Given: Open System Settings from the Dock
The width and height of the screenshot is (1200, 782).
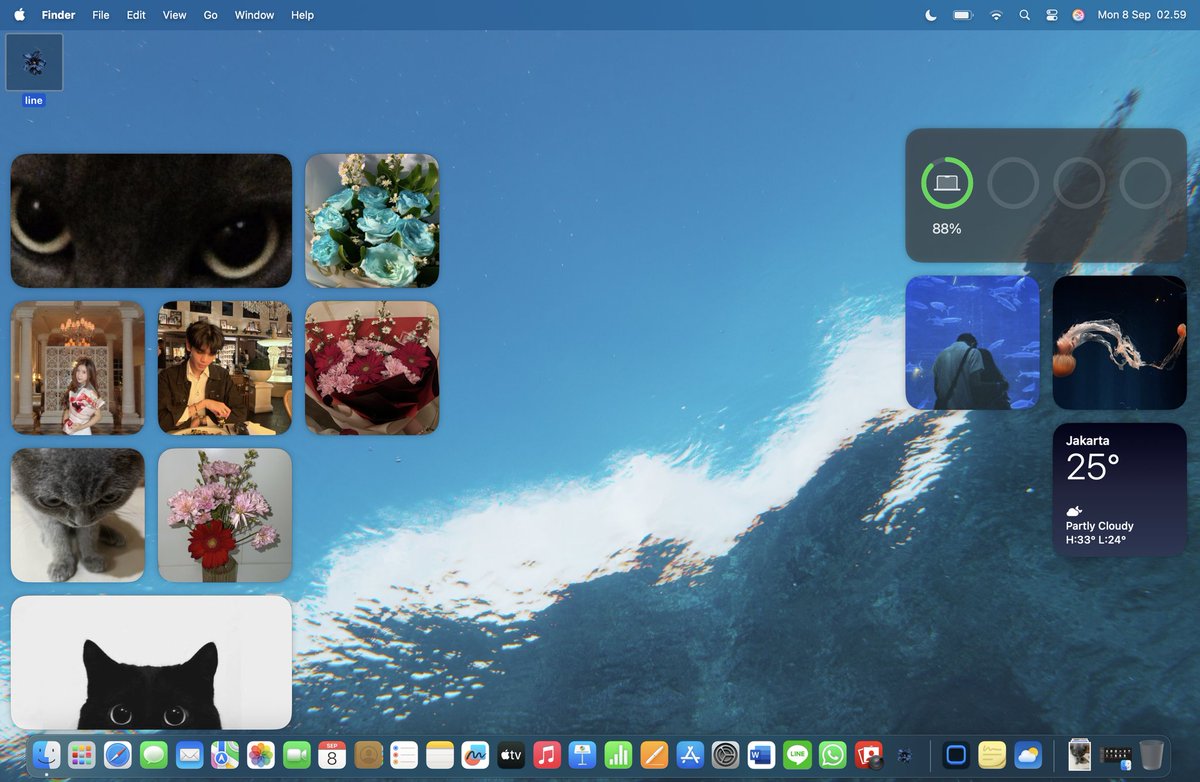Looking at the screenshot, I should click(726, 755).
